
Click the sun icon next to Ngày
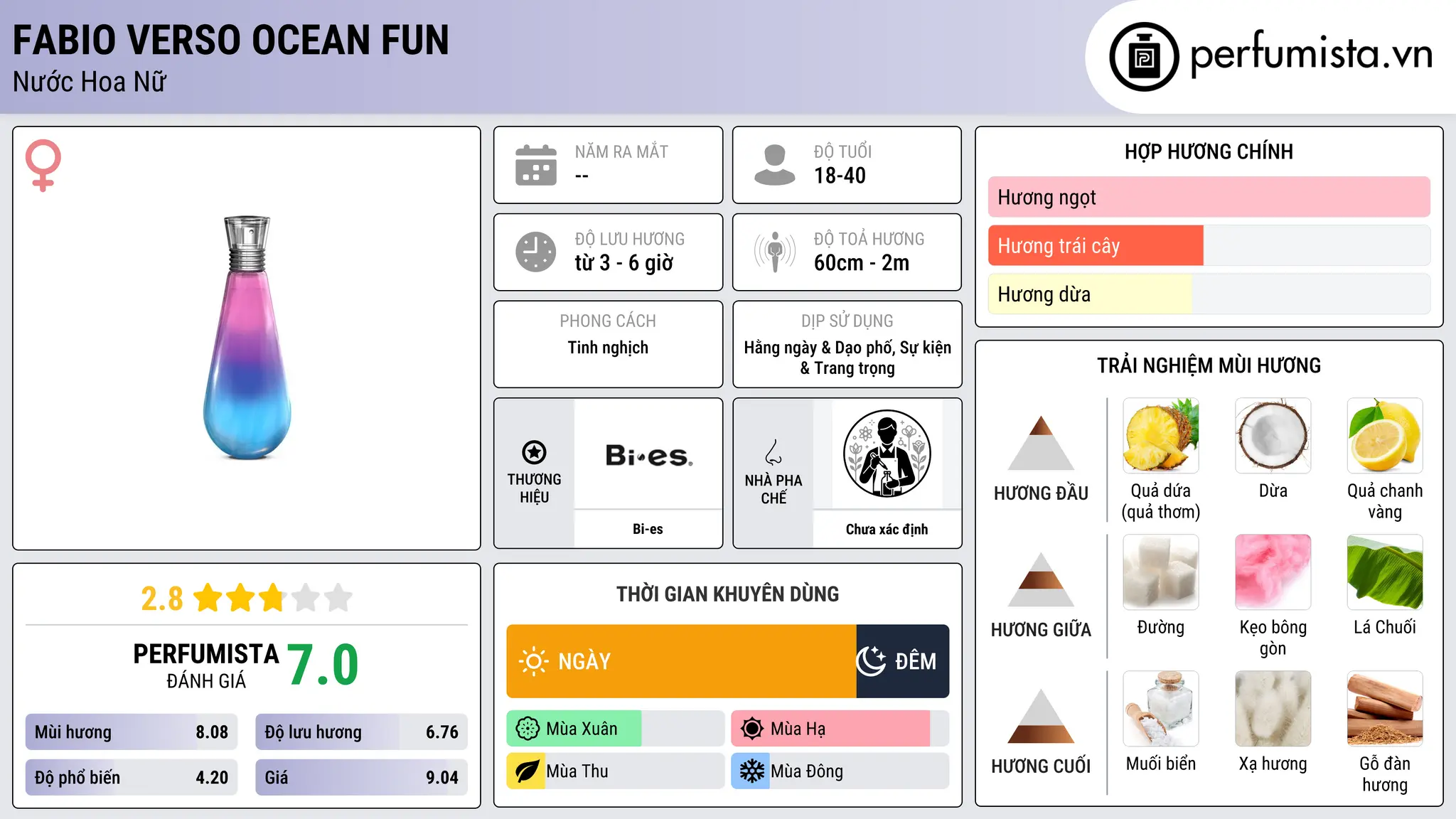pyautogui.click(x=533, y=661)
